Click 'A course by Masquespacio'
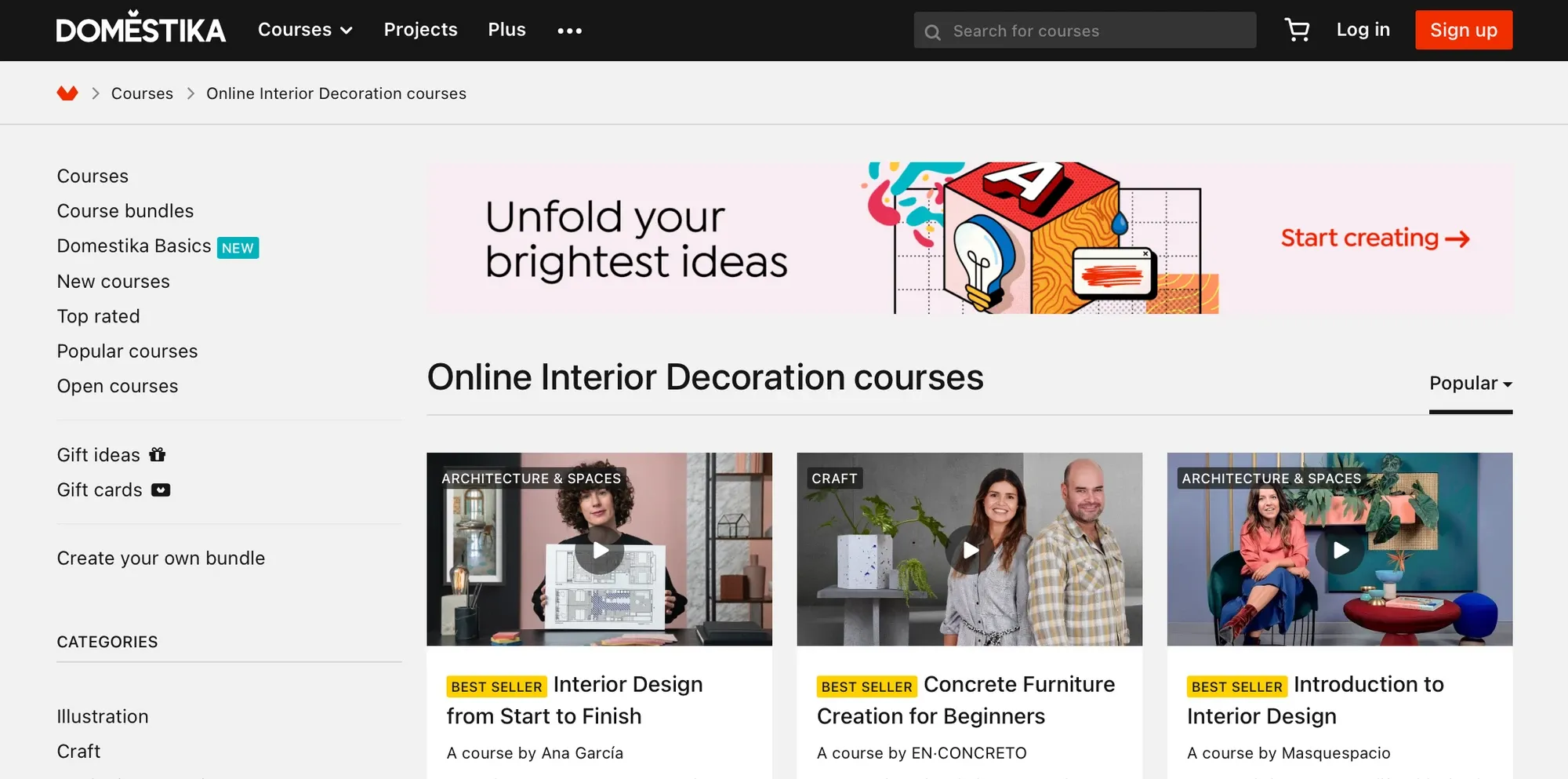This screenshot has width=1568, height=779. [x=1288, y=753]
